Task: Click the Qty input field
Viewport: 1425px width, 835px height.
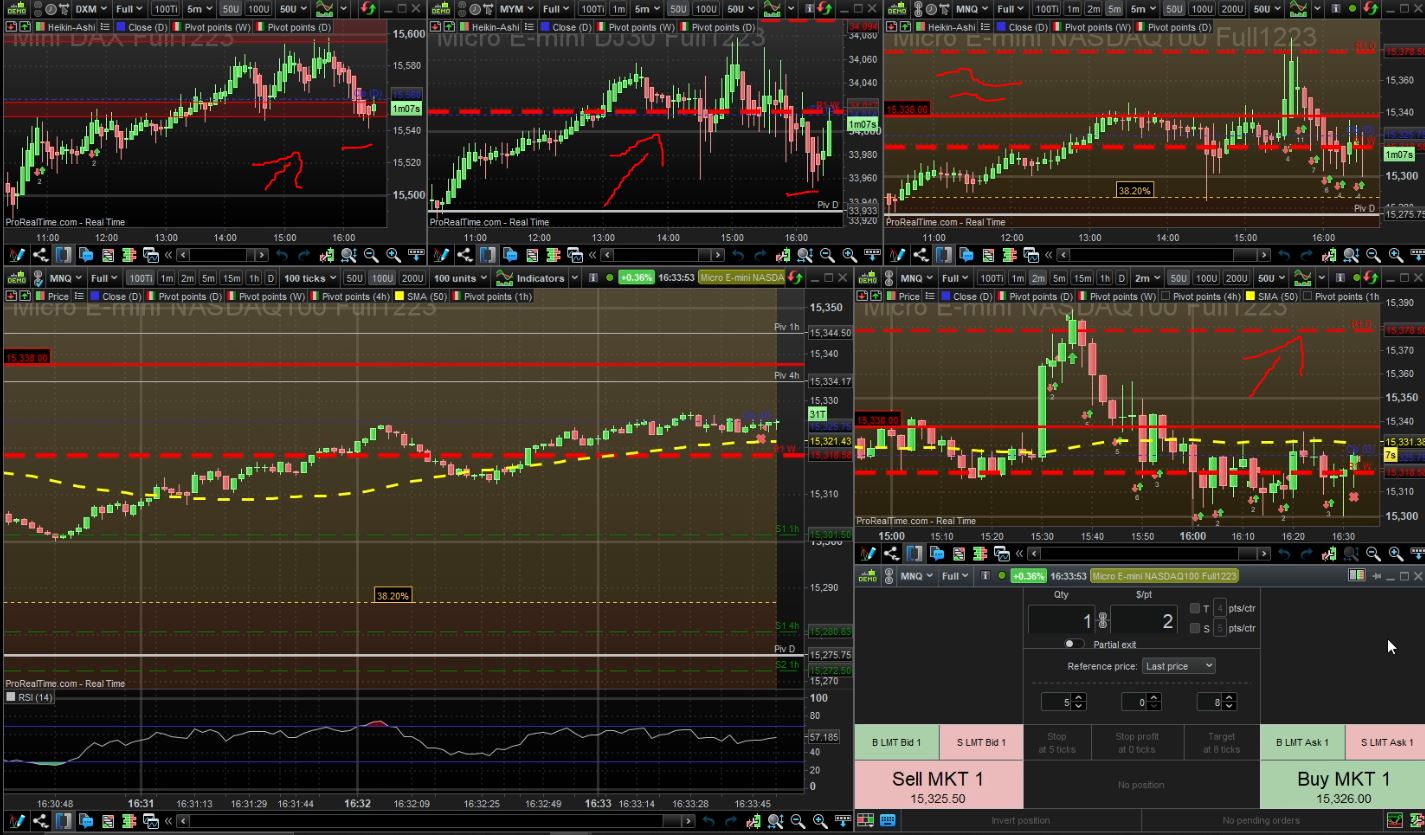Action: (1062, 621)
